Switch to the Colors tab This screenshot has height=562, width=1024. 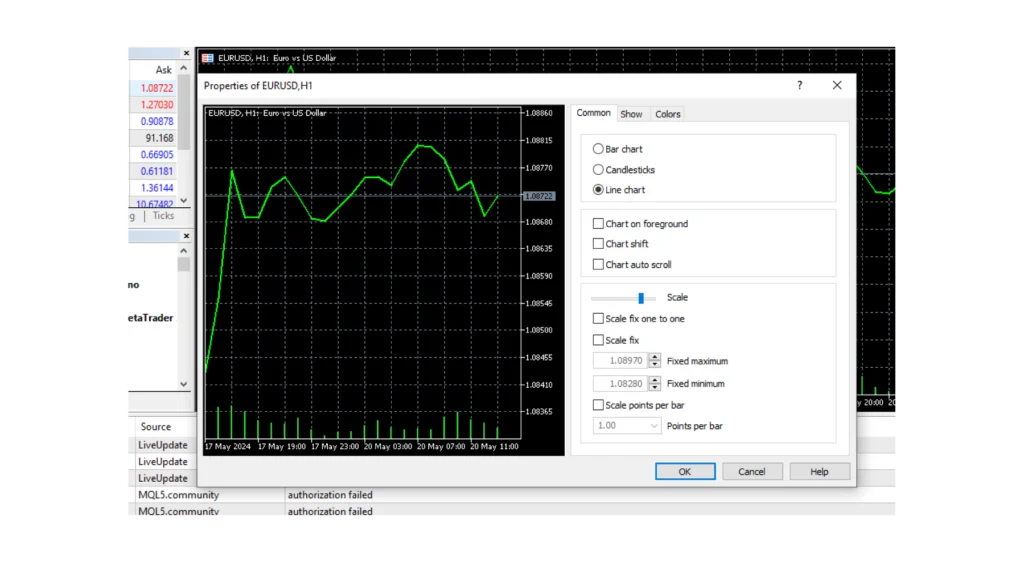tap(668, 114)
